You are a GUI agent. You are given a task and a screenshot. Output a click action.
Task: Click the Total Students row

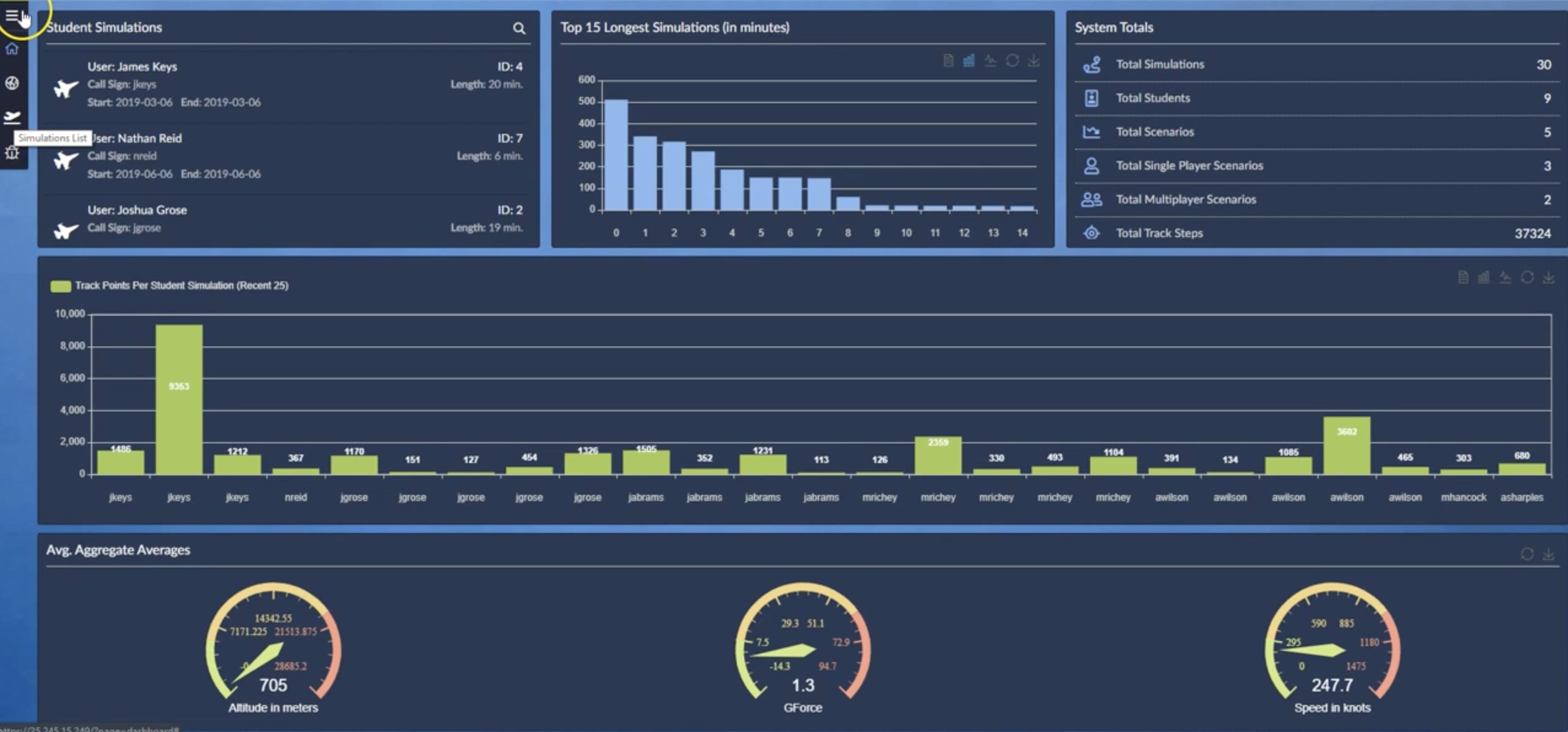[1317, 98]
